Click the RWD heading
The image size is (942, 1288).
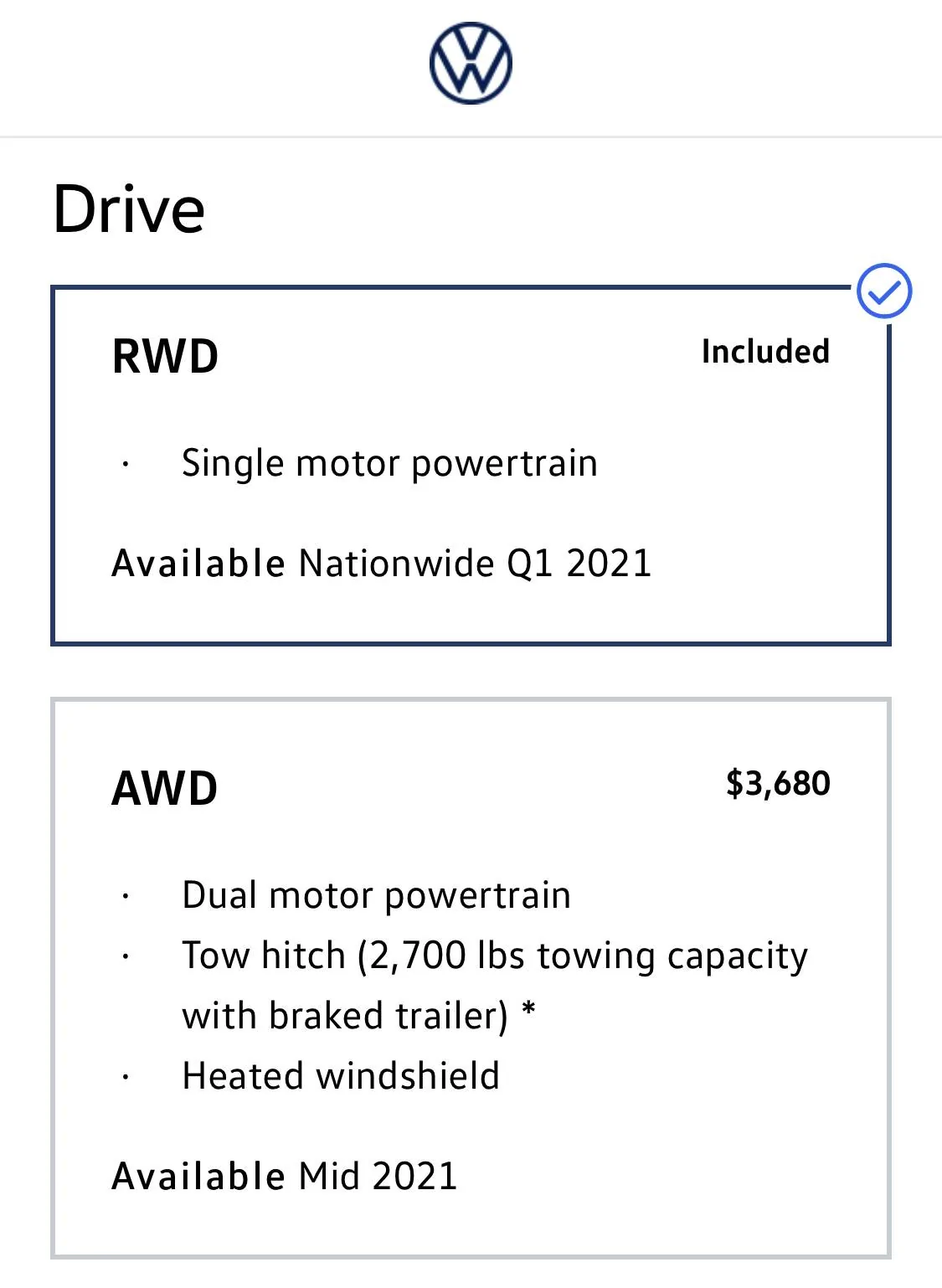pyautogui.click(x=165, y=356)
